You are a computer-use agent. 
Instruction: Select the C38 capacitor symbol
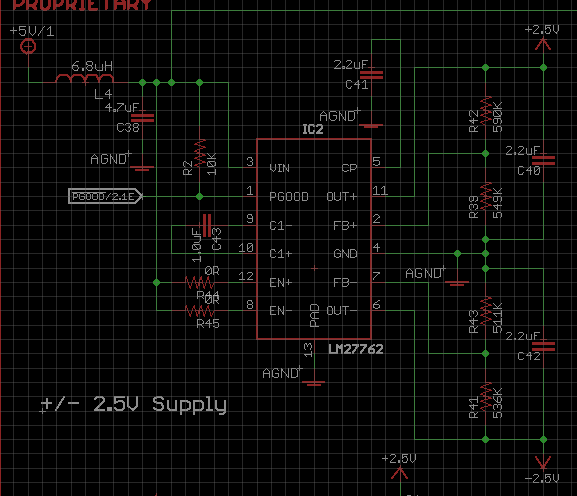click(143, 118)
